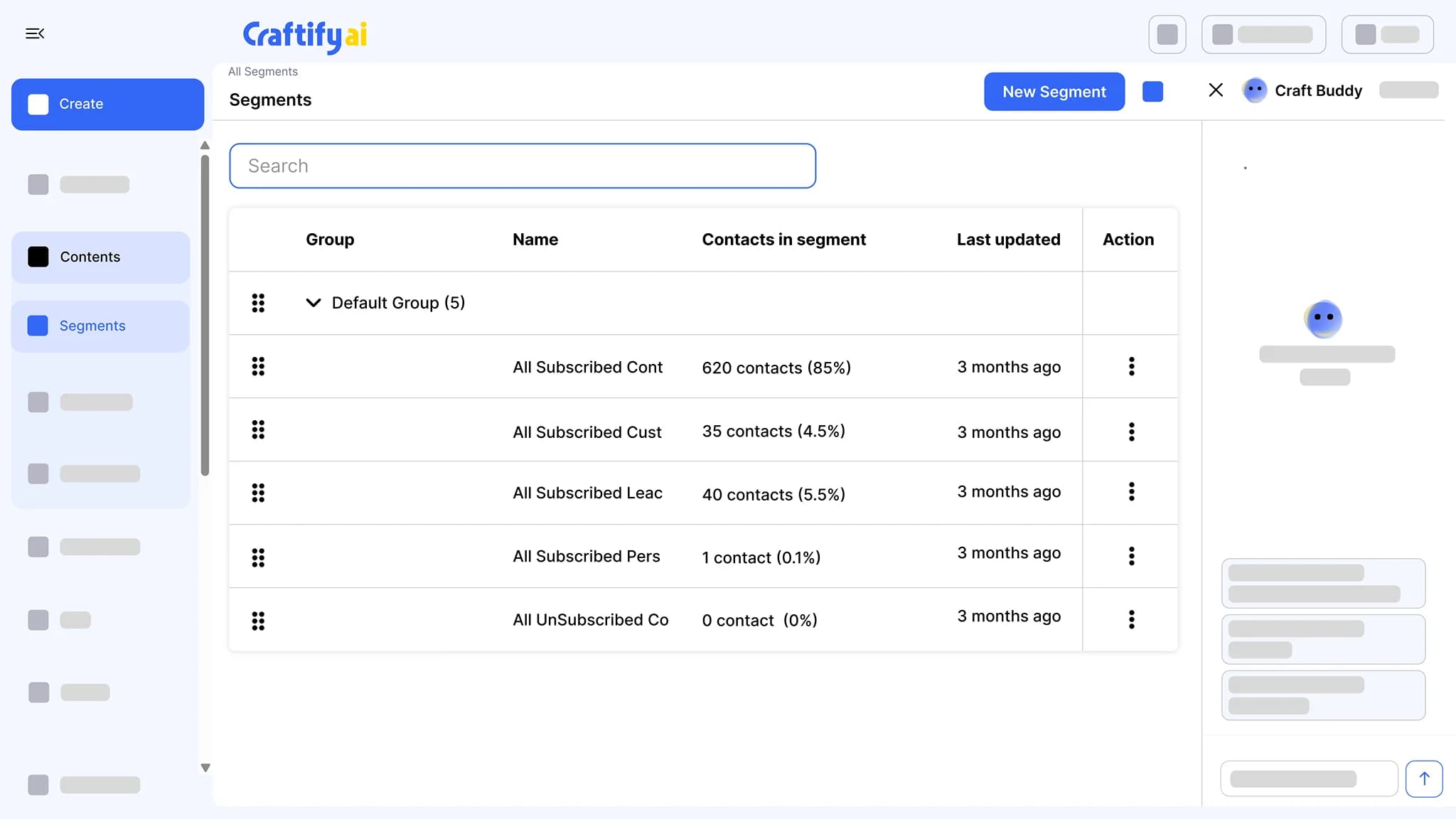Click the first suggestion card in Craft Buddy

[x=1323, y=583]
